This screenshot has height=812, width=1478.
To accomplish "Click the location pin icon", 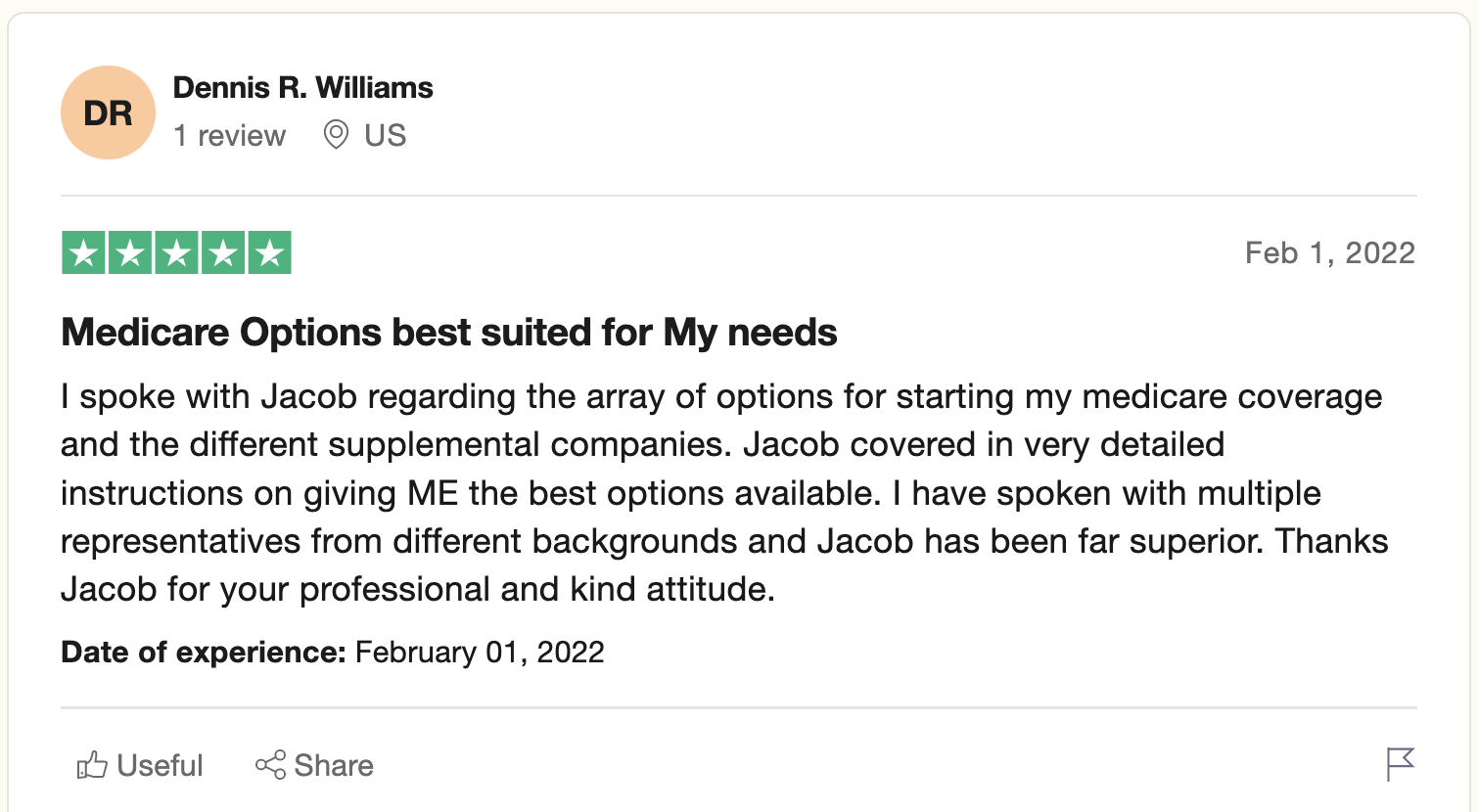I will pos(336,135).
